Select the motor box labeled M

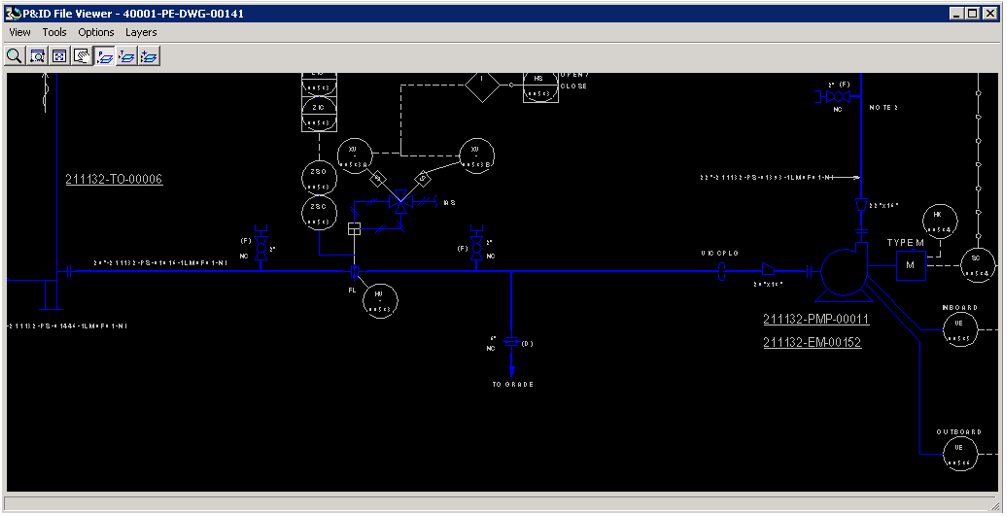point(910,265)
